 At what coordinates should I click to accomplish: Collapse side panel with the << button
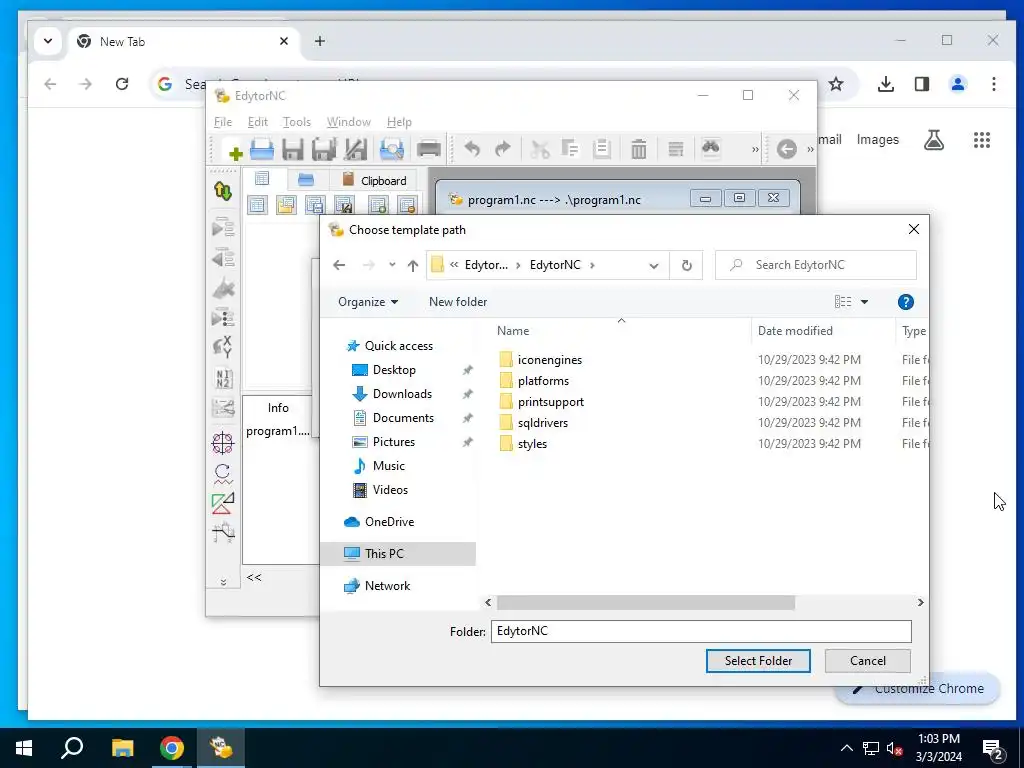point(254,577)
